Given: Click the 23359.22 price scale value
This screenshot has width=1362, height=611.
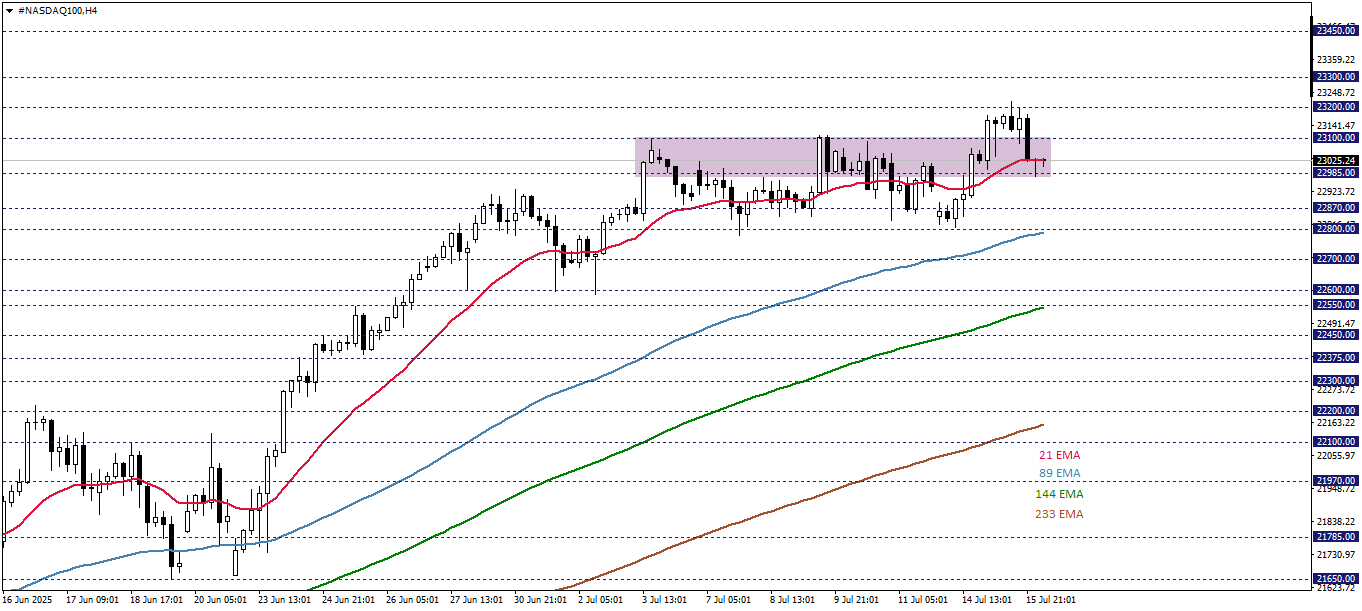Looking at the screenshot, I should pos(1337,59).
